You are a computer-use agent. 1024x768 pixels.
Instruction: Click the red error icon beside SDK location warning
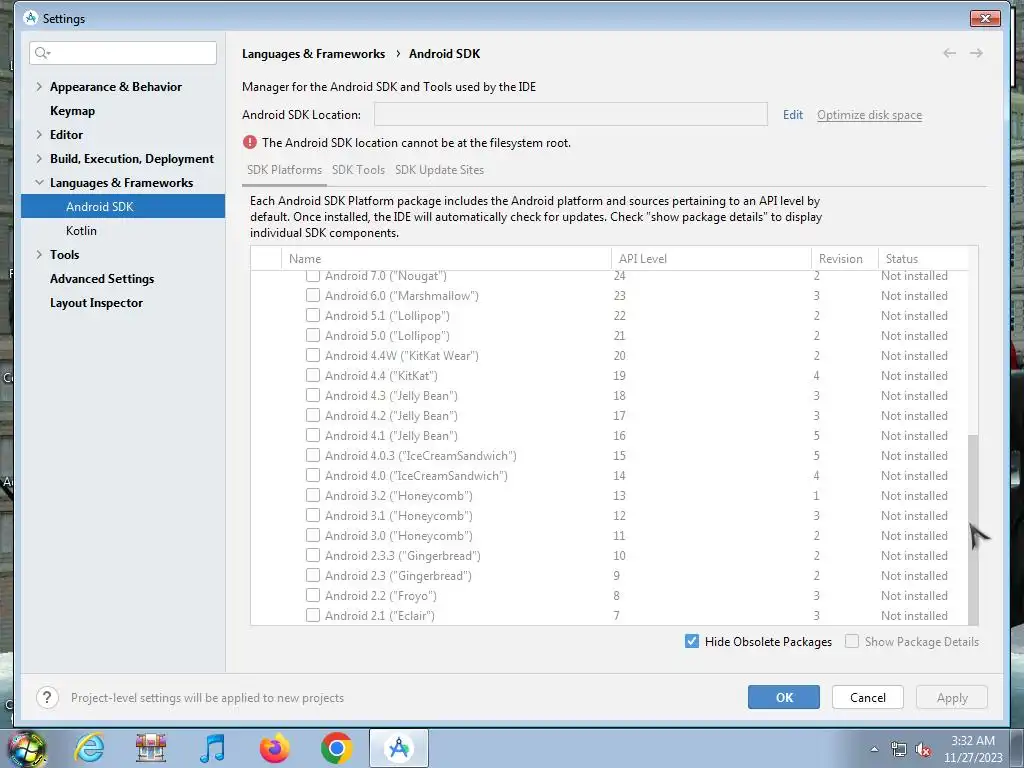click(x=249, y=142)
